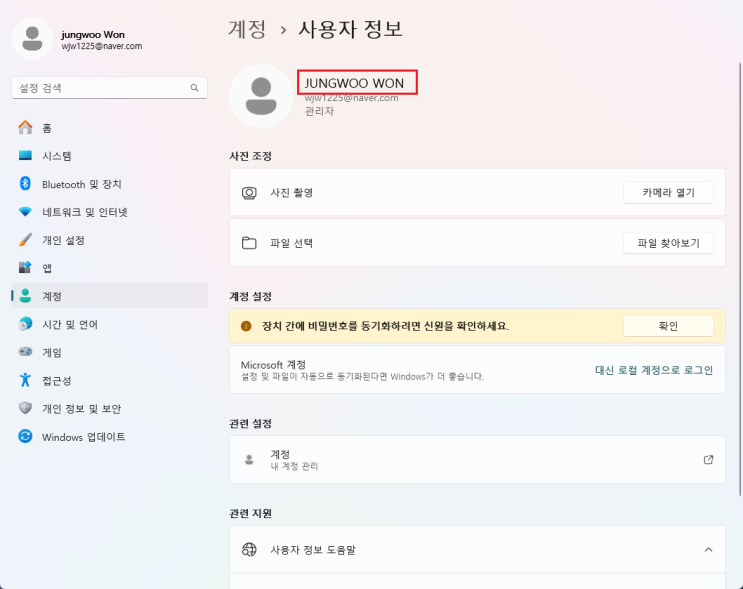Screen dimensions: 743x589
Task: Open the 계정 내 계정 관리 row
Action: point(477,460)
